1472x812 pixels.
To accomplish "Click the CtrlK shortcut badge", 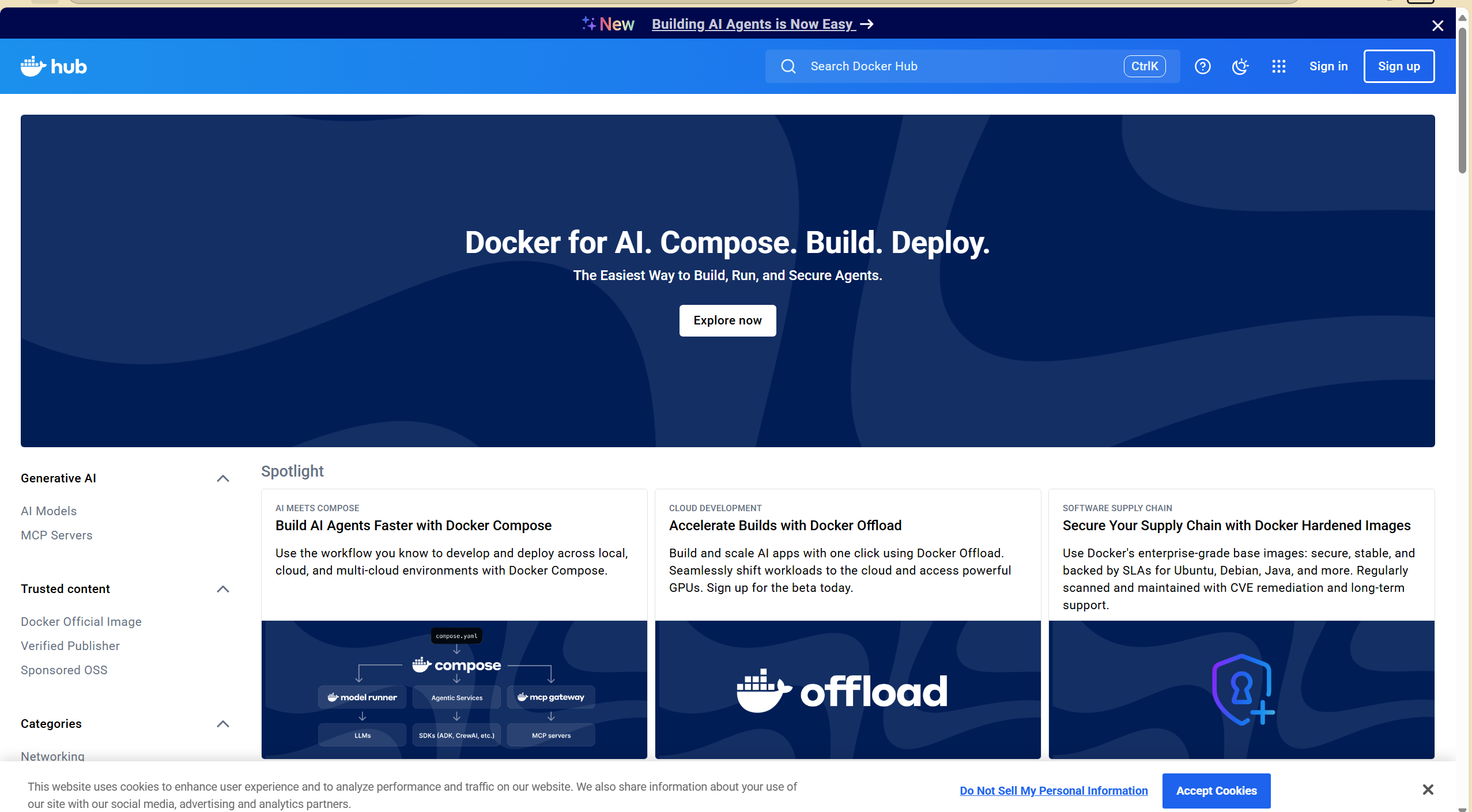I will click(1144, 66).
